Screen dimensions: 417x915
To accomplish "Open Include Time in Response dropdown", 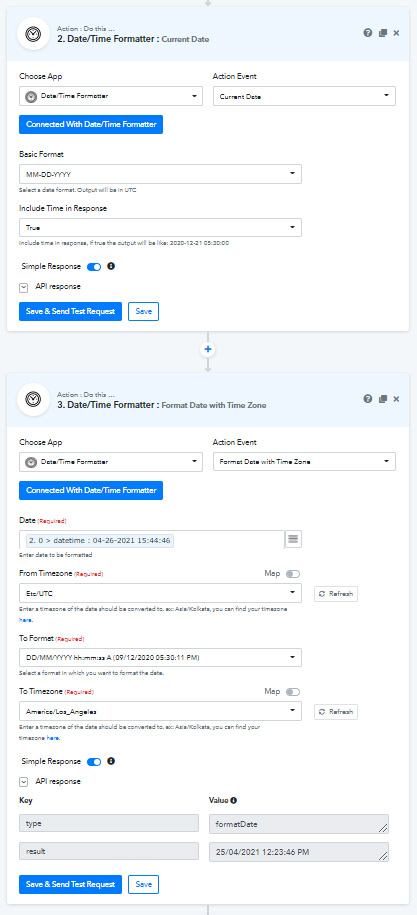I will coord(160,228).
